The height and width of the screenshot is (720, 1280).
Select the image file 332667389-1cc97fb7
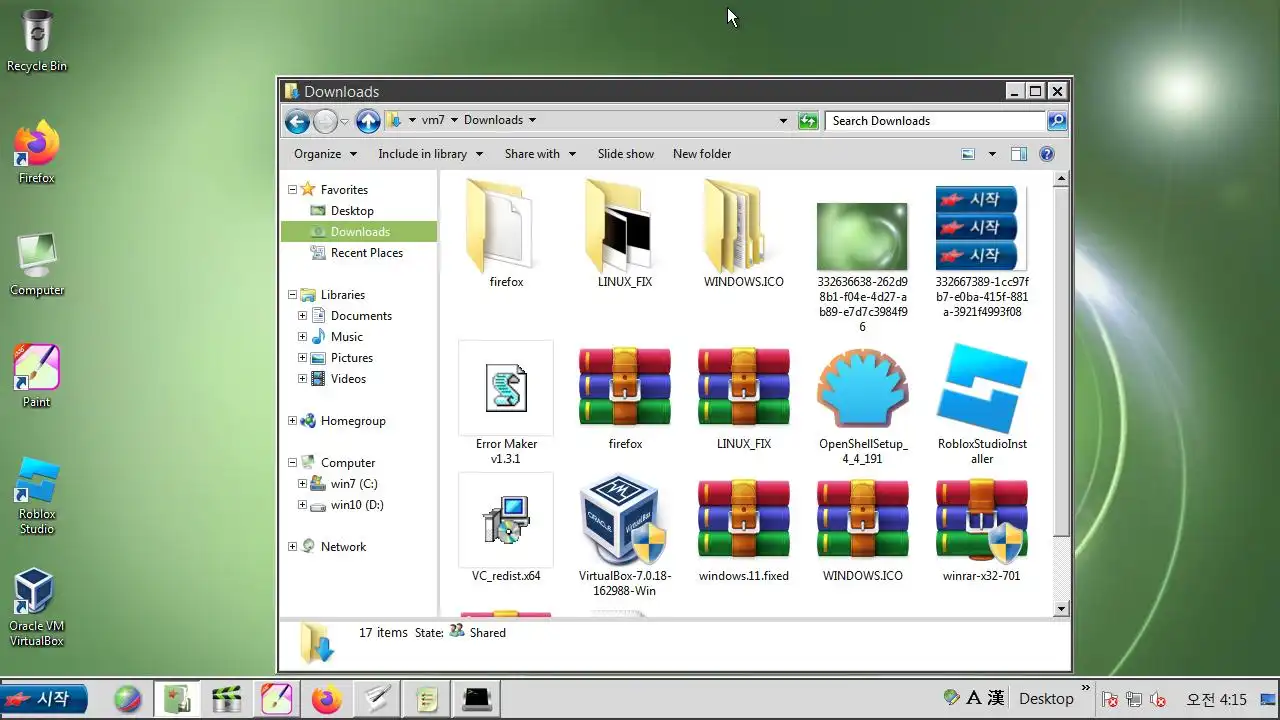click(982, 250)
